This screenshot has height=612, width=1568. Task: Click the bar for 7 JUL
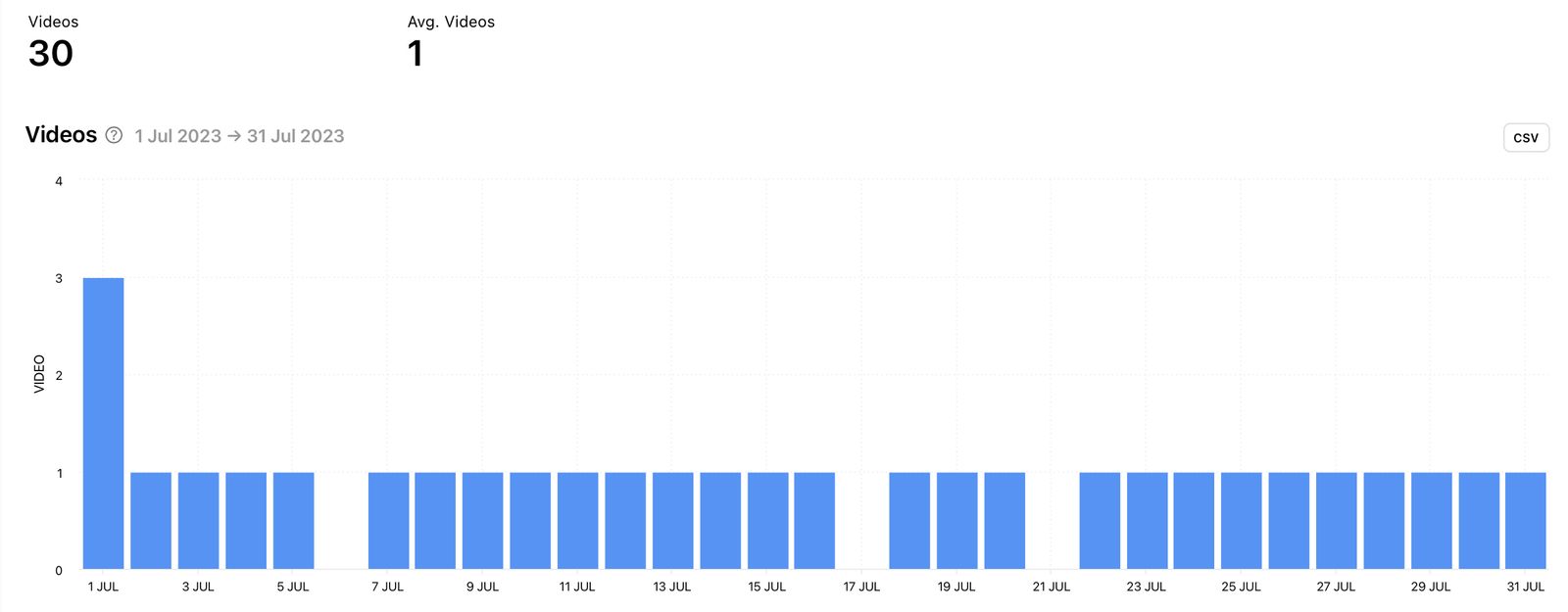tap(389, 519)
